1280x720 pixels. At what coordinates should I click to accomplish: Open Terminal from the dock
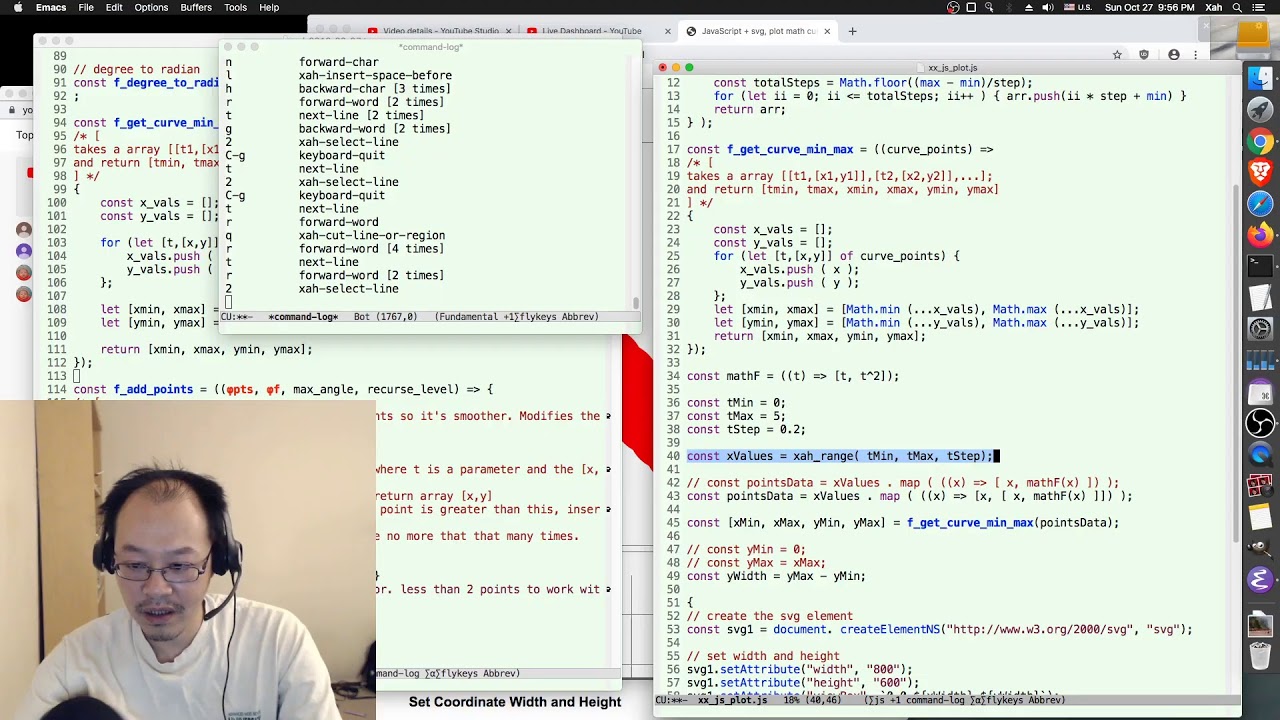click(x=1260, y=266)
